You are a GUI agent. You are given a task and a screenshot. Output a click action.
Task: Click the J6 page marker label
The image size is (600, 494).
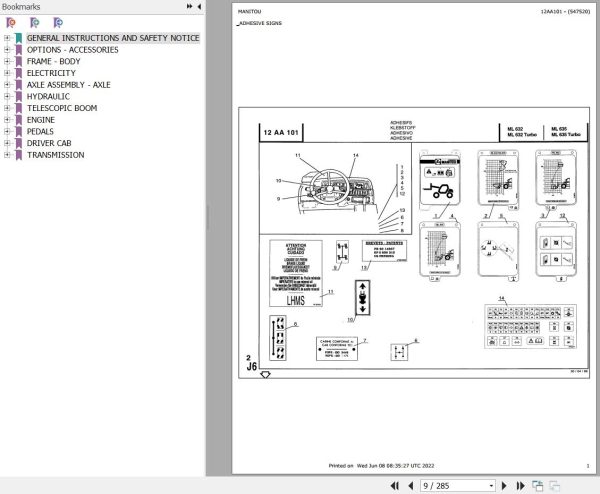click(252, 366)
